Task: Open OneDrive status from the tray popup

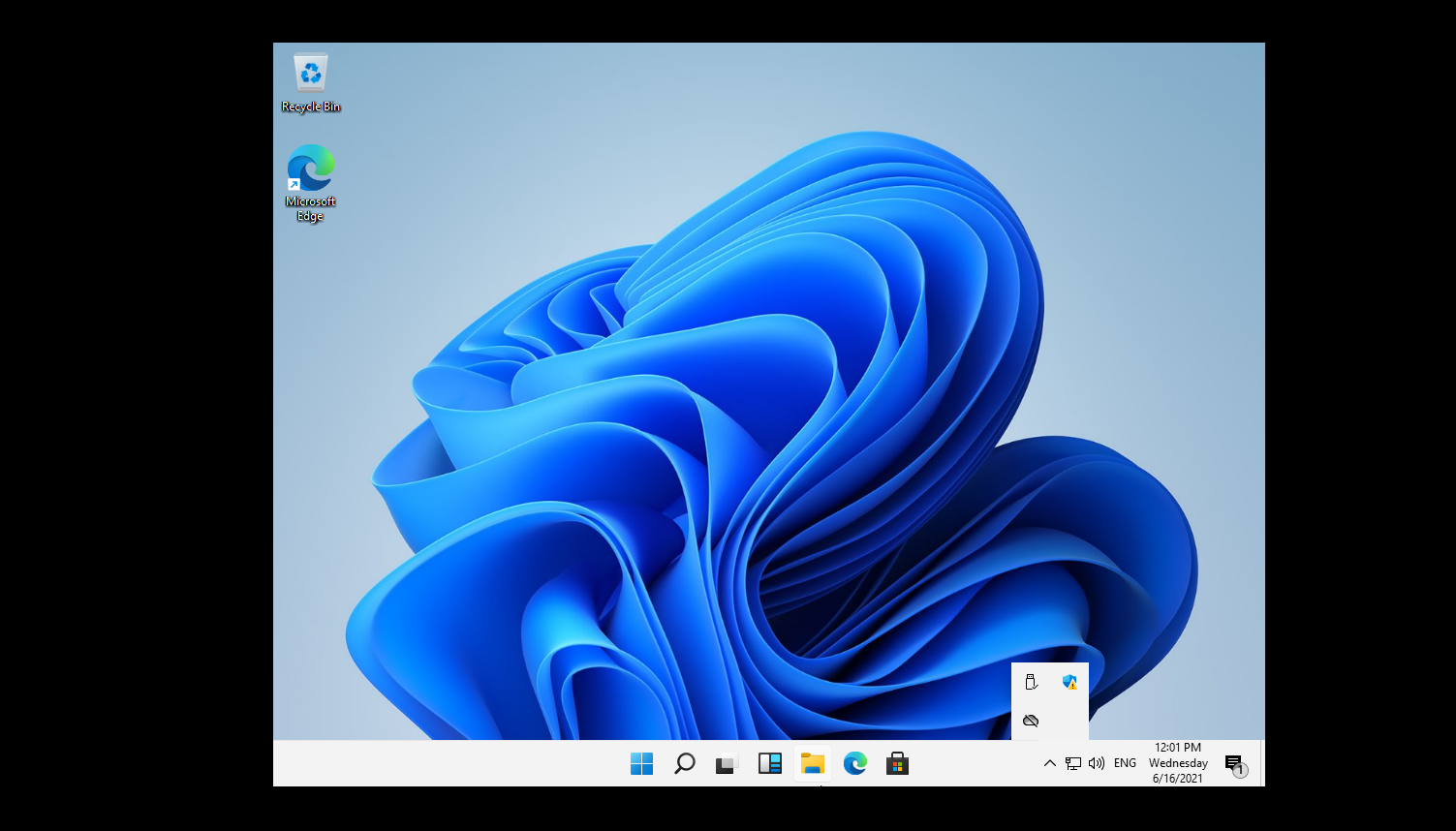Action: pos(1030,721)
